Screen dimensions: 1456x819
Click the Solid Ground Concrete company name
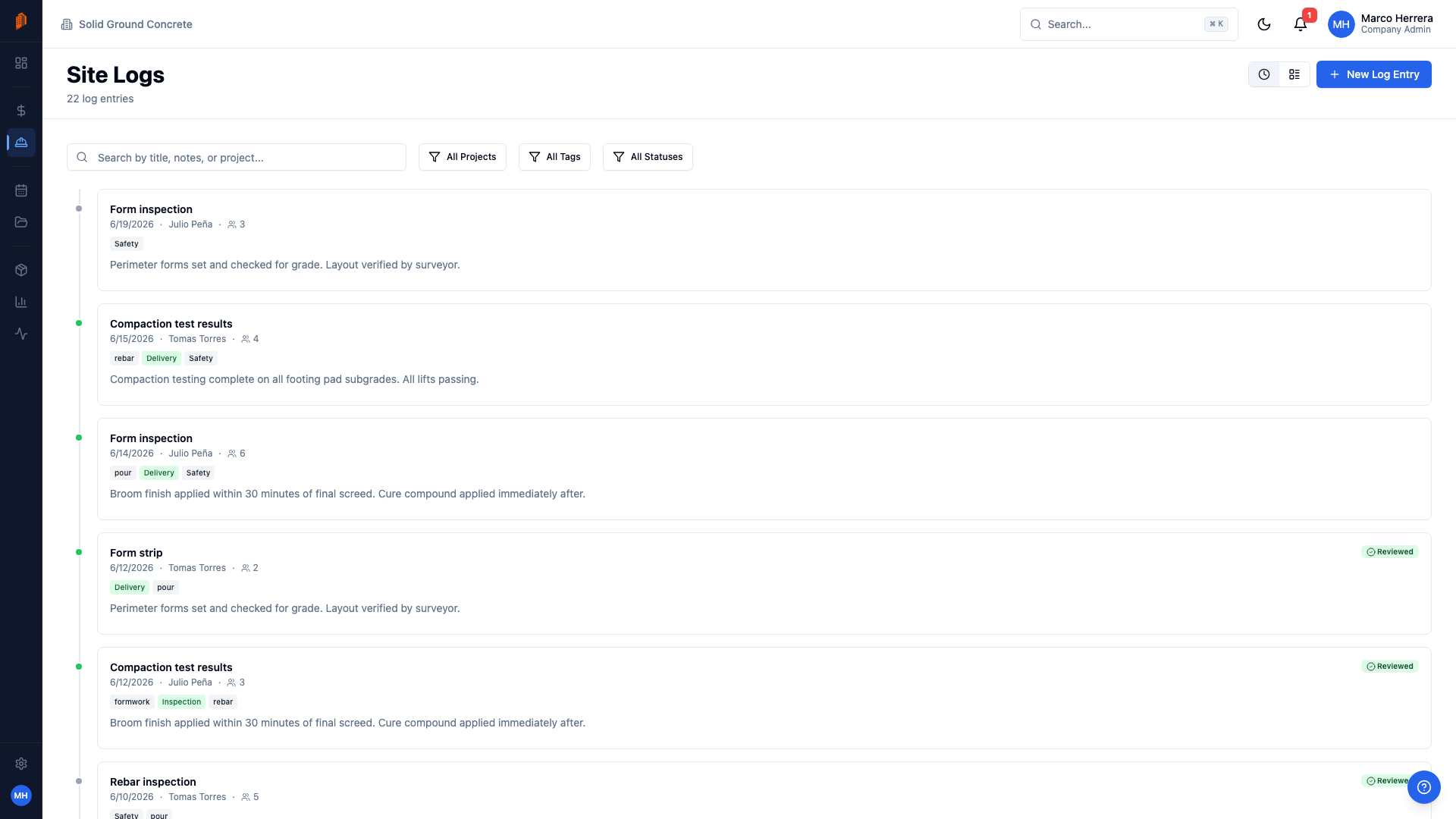(x=136, y=24)
